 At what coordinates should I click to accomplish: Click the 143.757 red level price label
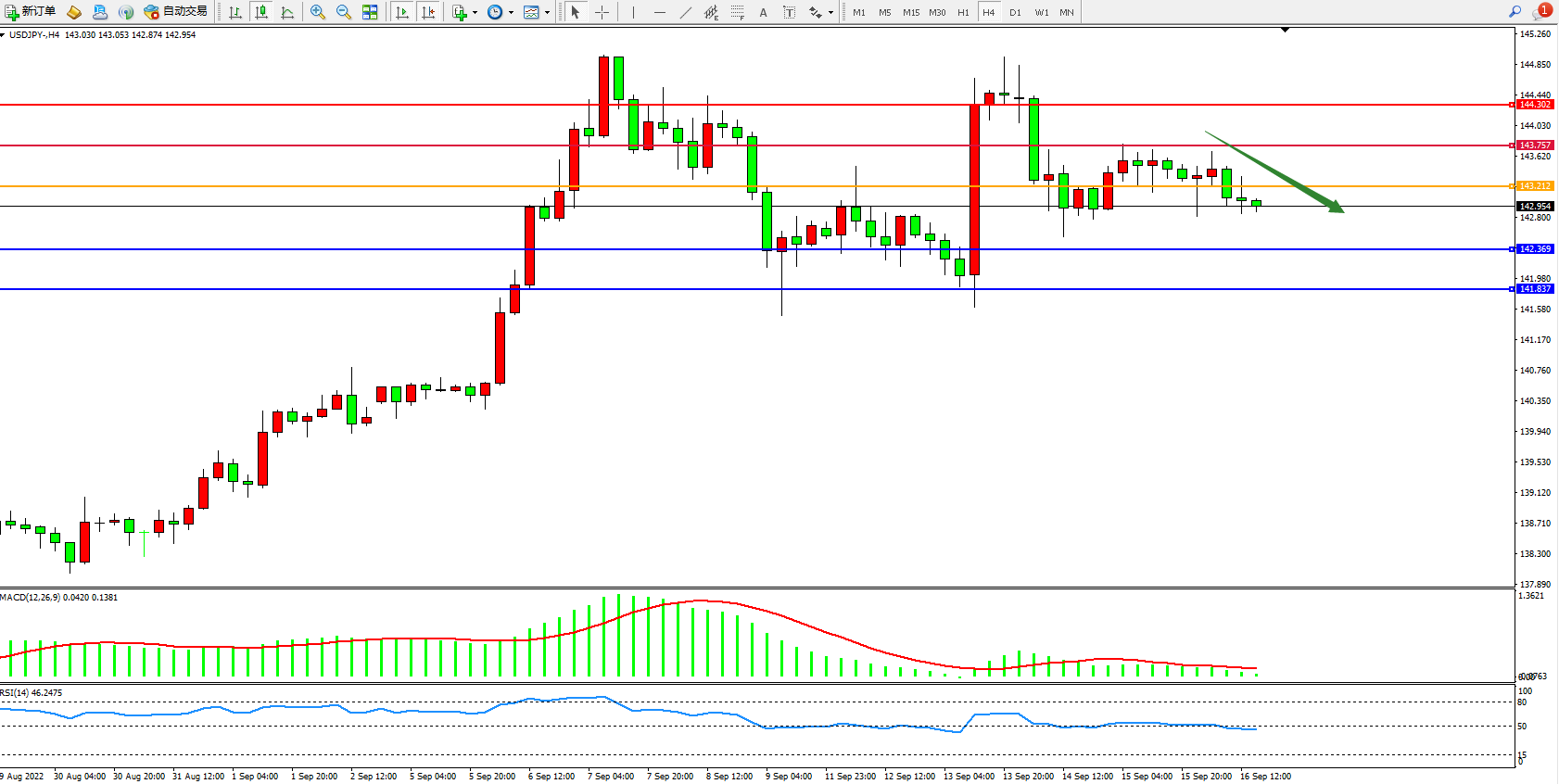[1535, 145]
